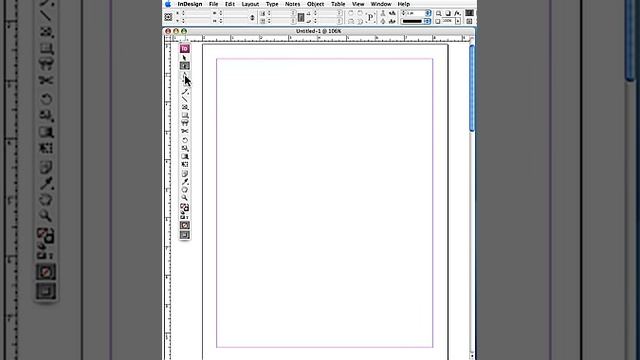The height and width of the screenshot is (360, 640).
Task: Select the Hand tool
Action: click(185, 190)
